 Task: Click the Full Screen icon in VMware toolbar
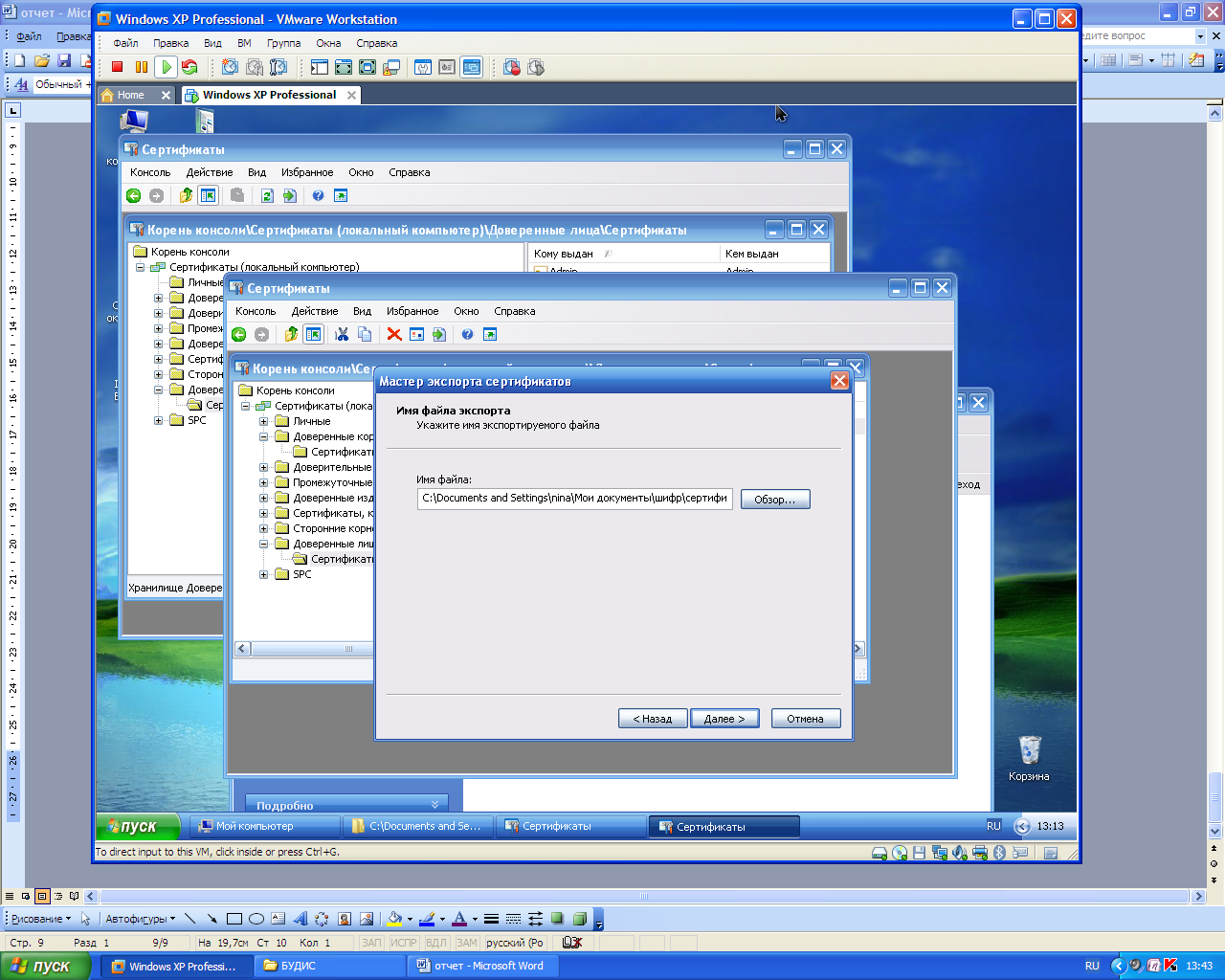pyautogui.click(x=367, y=67)
